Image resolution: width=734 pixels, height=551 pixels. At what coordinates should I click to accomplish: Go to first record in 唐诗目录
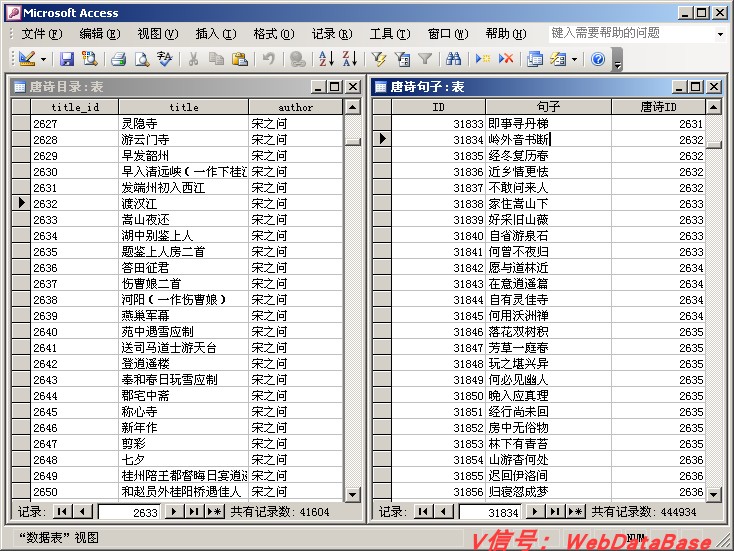tap(62, 511)
